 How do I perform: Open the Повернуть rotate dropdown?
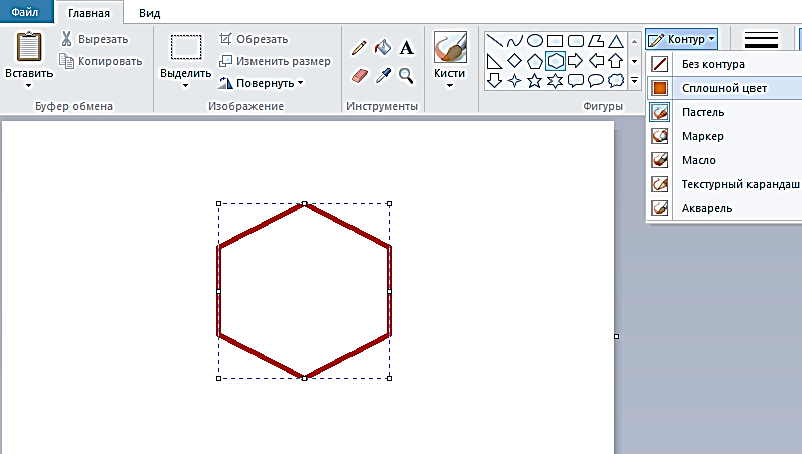pyautogui.click(x=261, y=83)
